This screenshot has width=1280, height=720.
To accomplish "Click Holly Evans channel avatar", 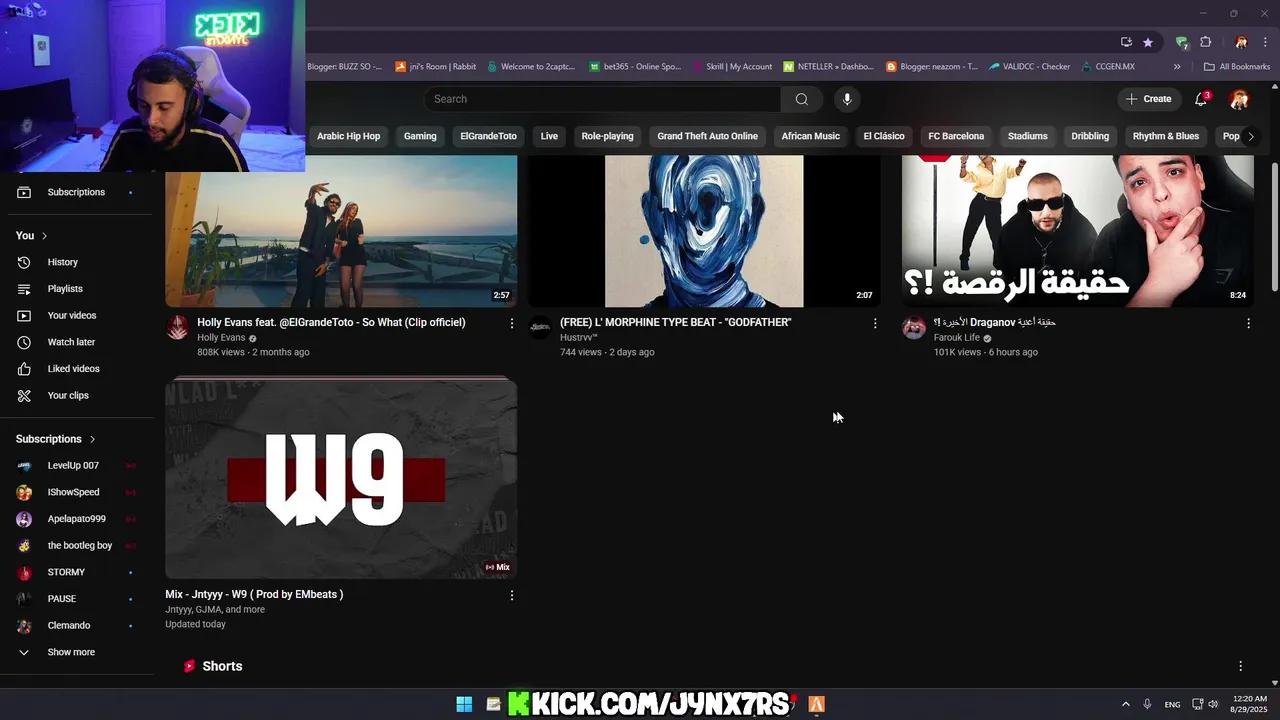I will [x=178, y=328].
